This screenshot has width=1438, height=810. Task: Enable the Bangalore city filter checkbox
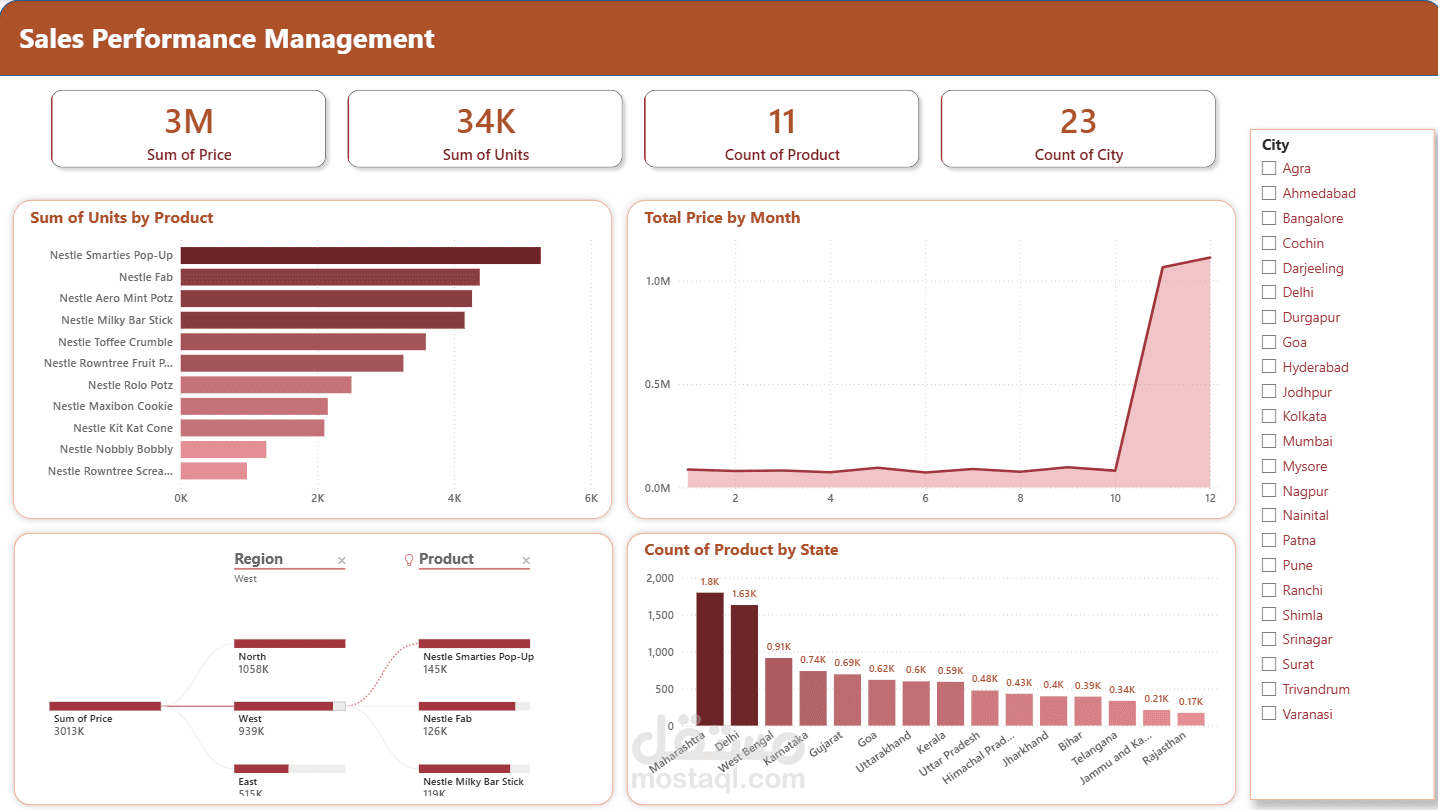(1269, 218)
